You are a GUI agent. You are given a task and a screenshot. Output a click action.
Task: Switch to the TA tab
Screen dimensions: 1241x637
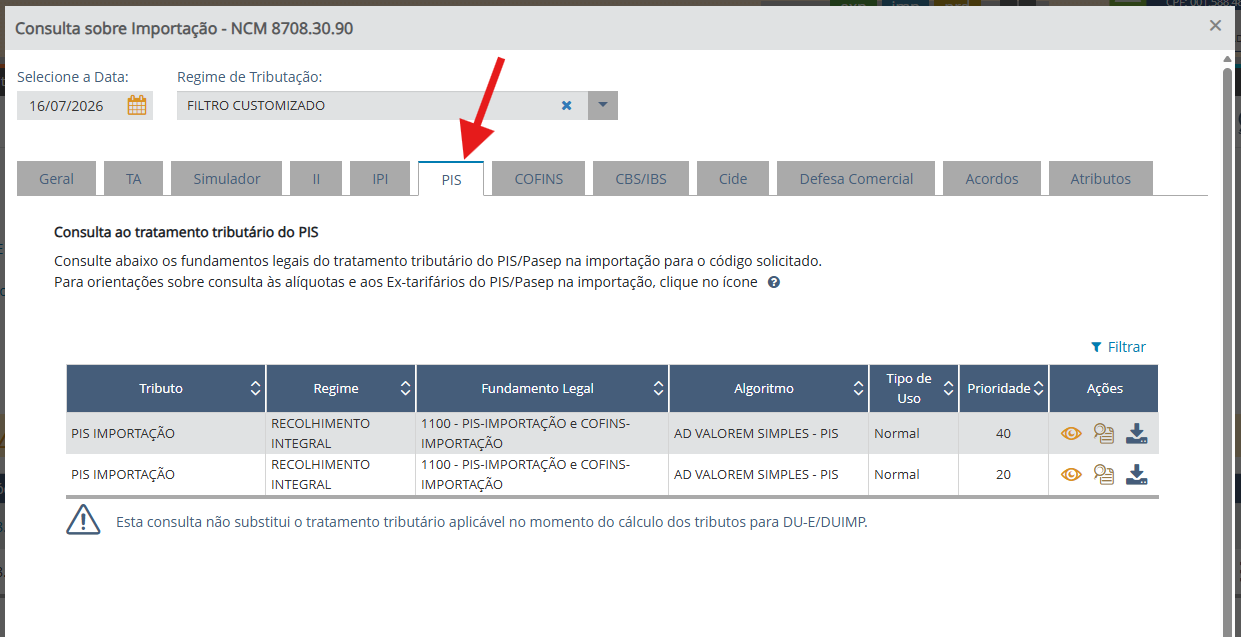click(x=134, y=179)
